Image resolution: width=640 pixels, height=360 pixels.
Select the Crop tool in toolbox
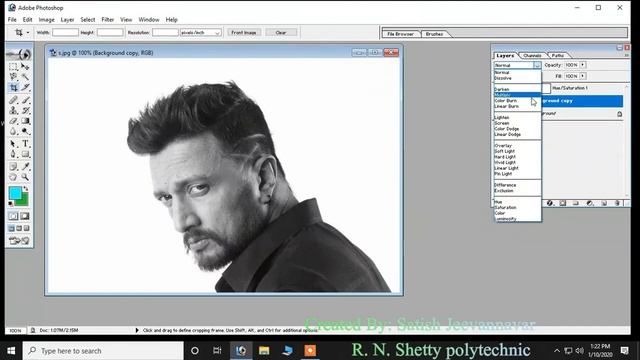tap(13, 87)
